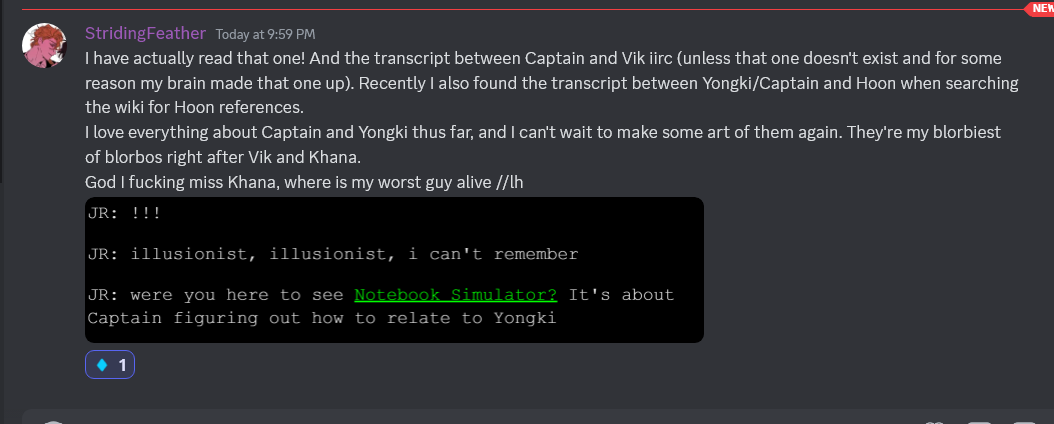Image resolution: width=1054 pixels, height=424 pixels.
Task: Click the StridingFeather username
Action: click(x=145, y=34)
